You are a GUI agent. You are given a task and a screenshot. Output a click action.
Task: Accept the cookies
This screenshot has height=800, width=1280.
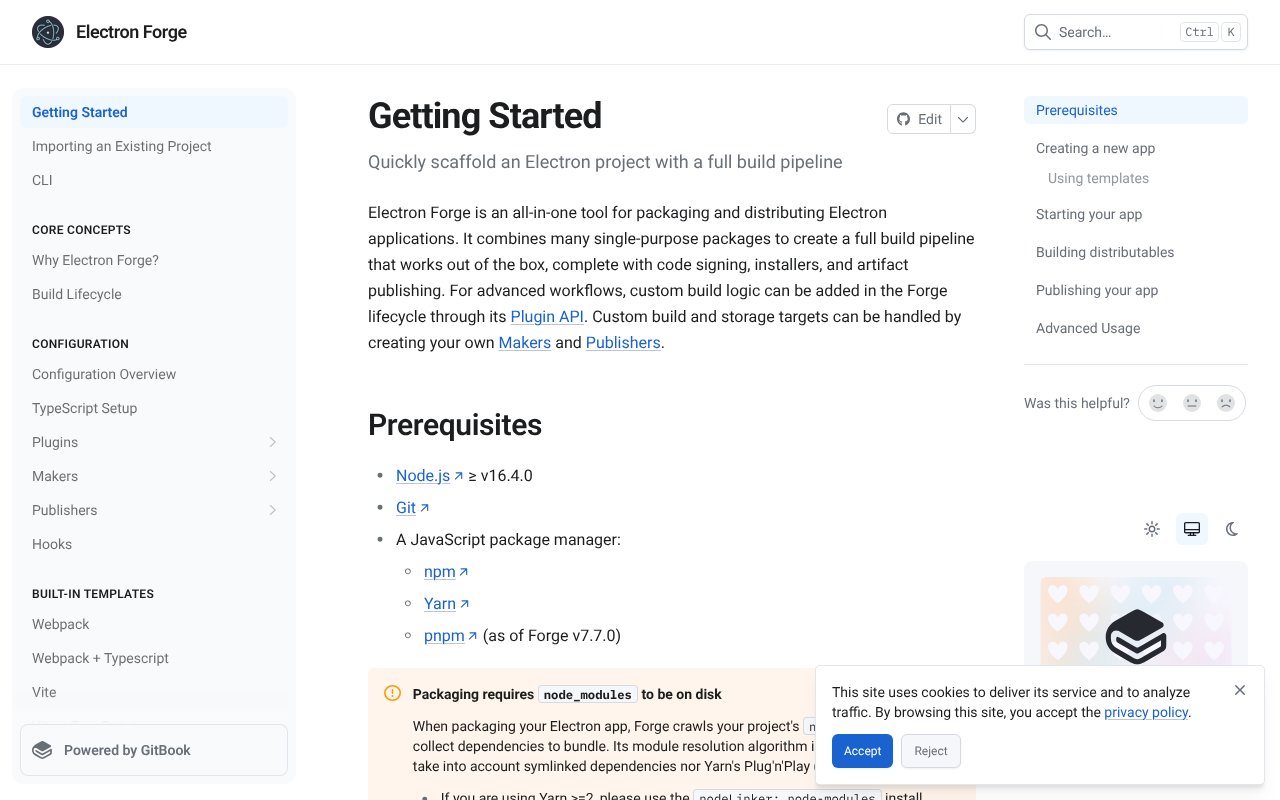click(862, 751)
